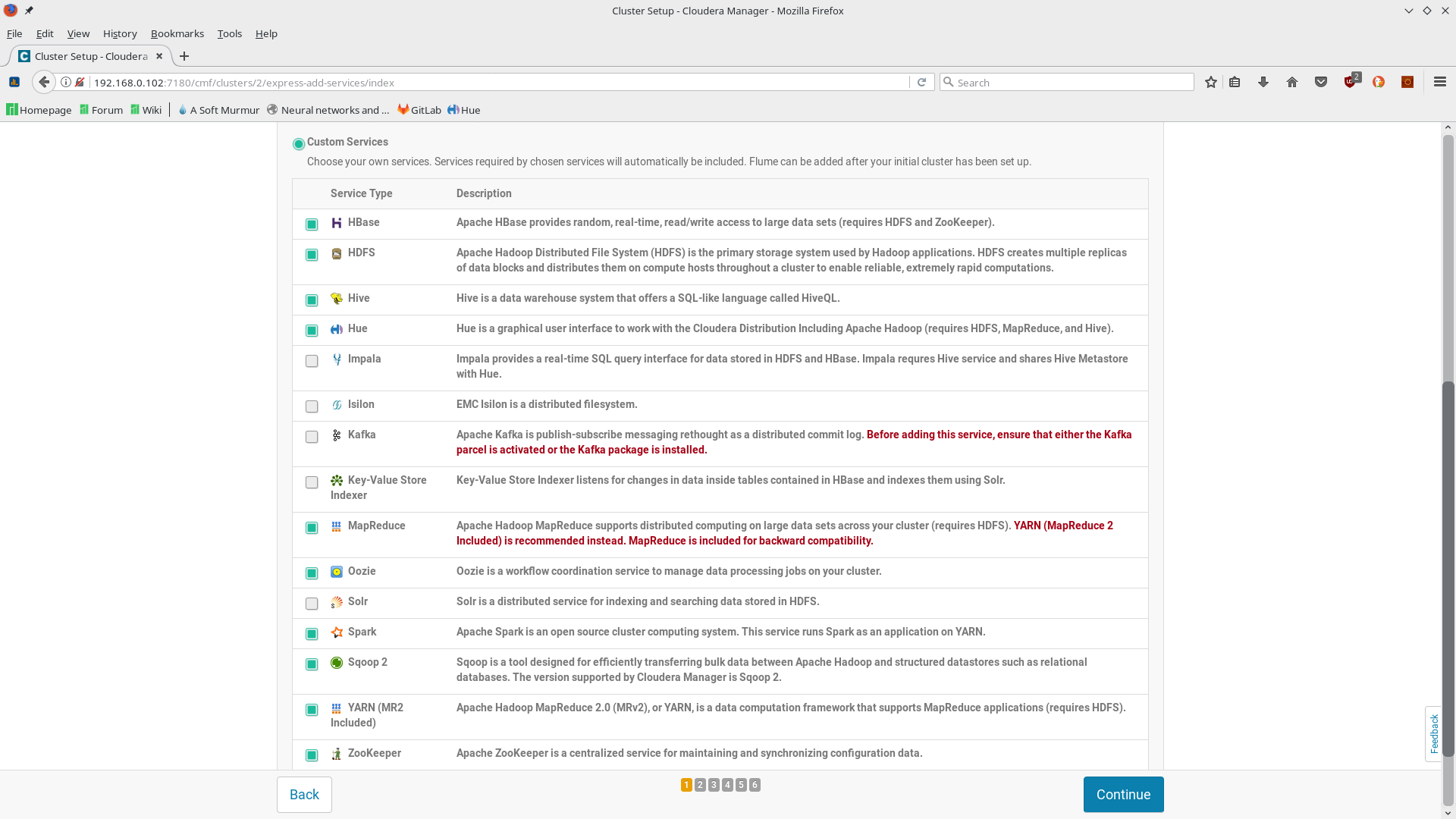This screenshot has height=819, width=1456.
Task: Click the uBlock extension icon
Action: tap(1350, 82)
